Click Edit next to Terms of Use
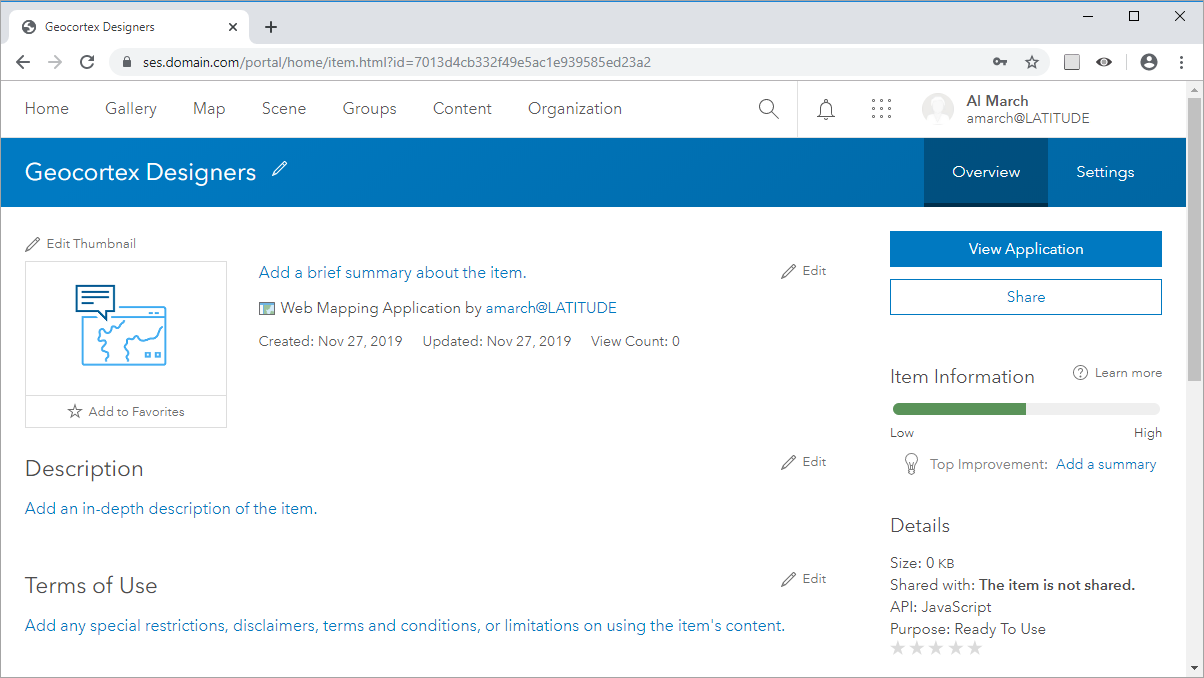 (x=804, y=579)
